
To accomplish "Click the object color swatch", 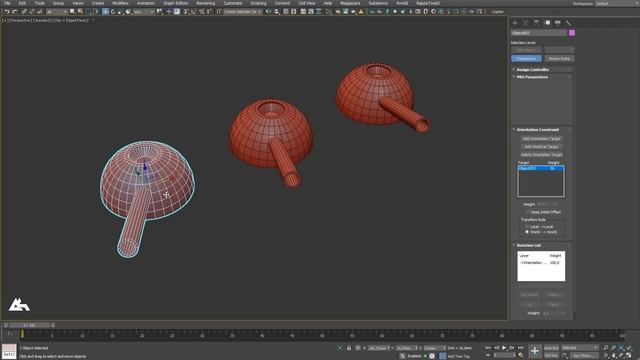I will (572, 33).
